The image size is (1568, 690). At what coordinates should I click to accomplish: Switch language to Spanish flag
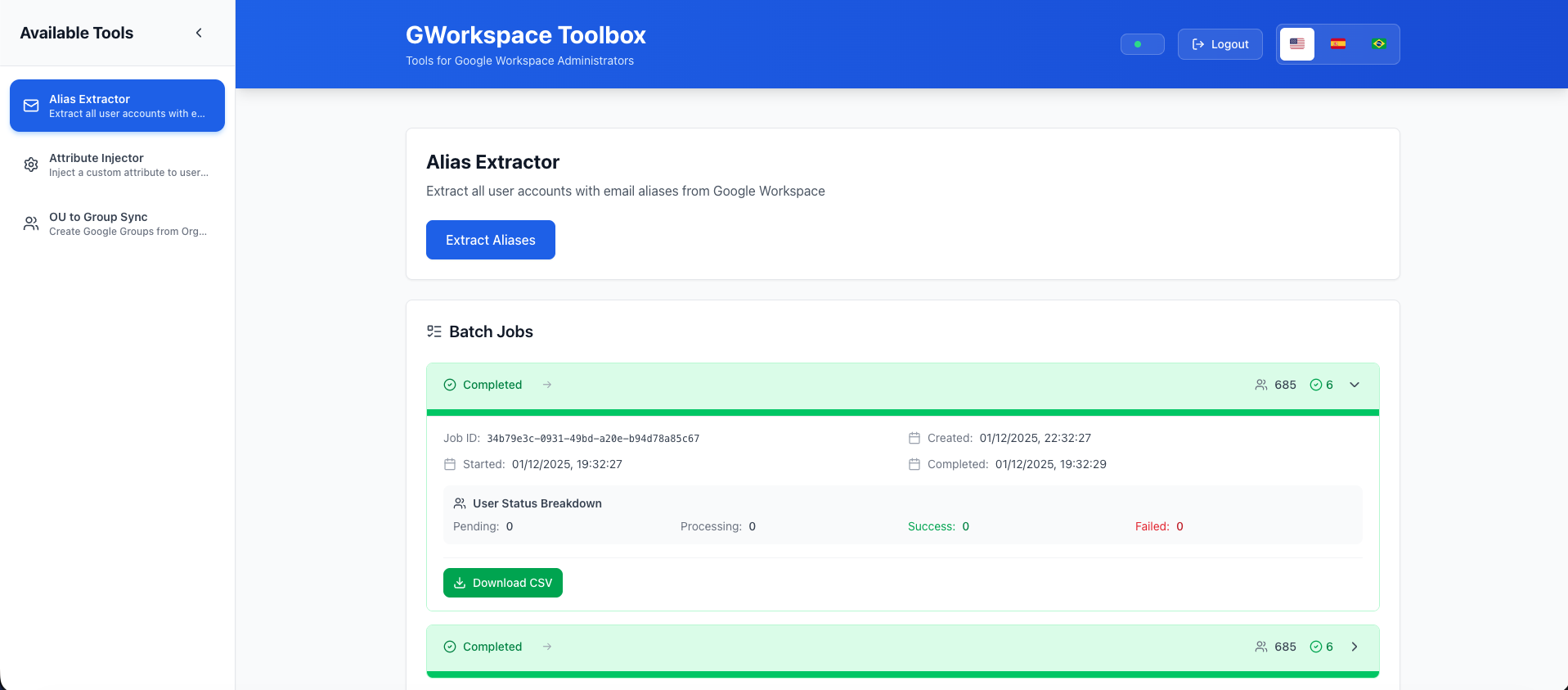click(x=1338, y=44)
